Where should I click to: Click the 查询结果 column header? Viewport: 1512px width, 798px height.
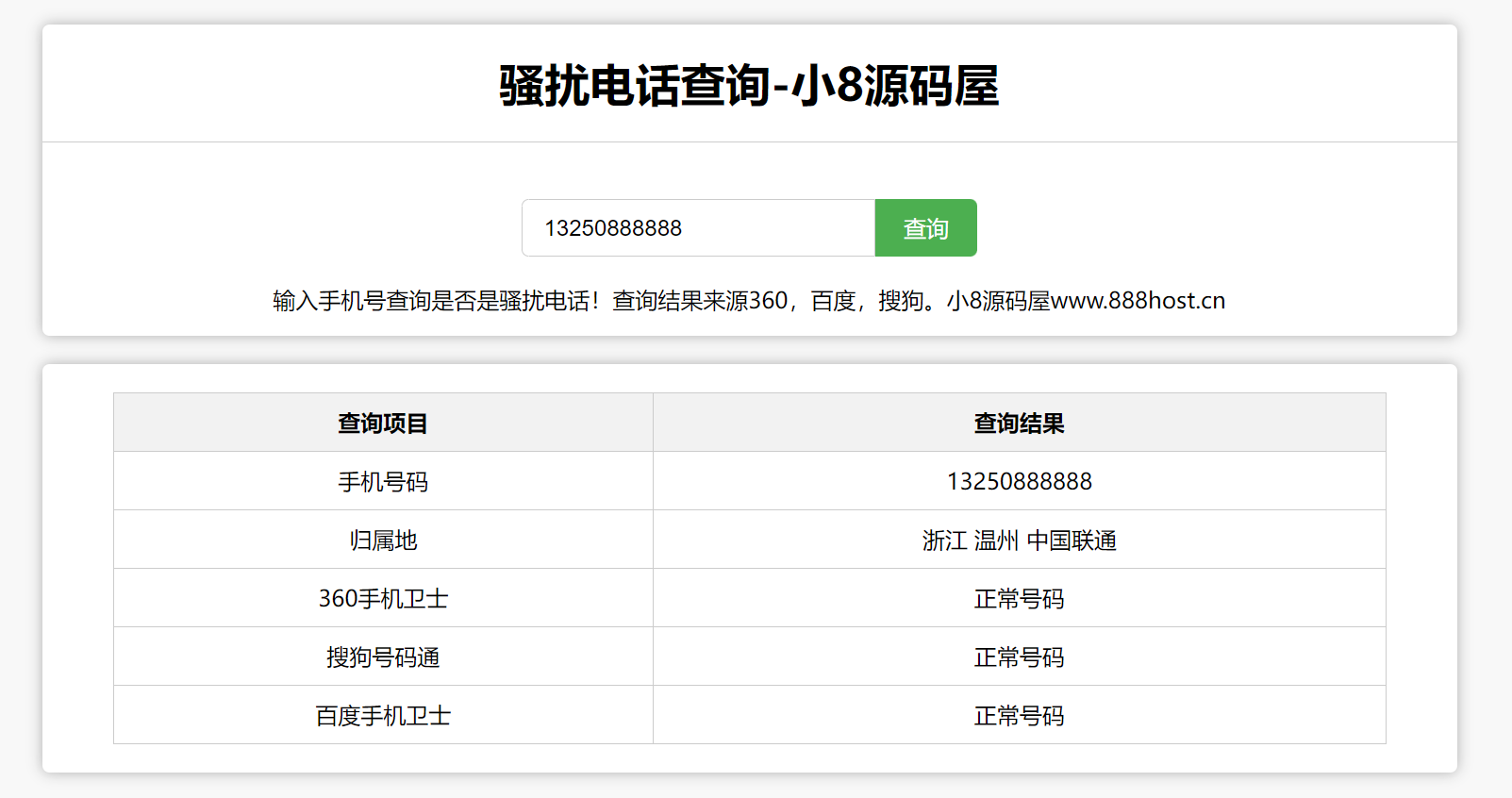(x=1019, y=423)
